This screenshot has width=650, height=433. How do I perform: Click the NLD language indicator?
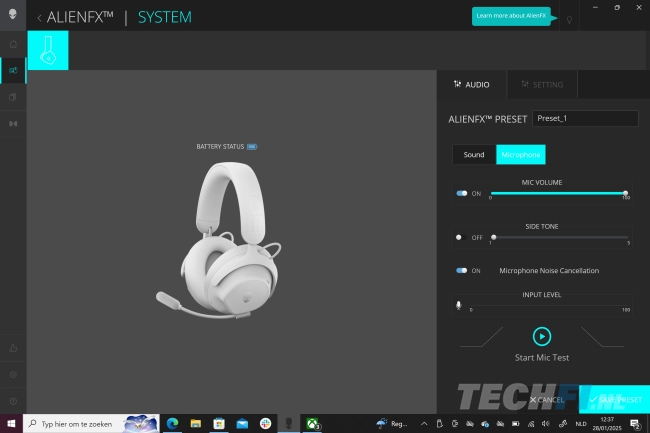click(581, 424)
